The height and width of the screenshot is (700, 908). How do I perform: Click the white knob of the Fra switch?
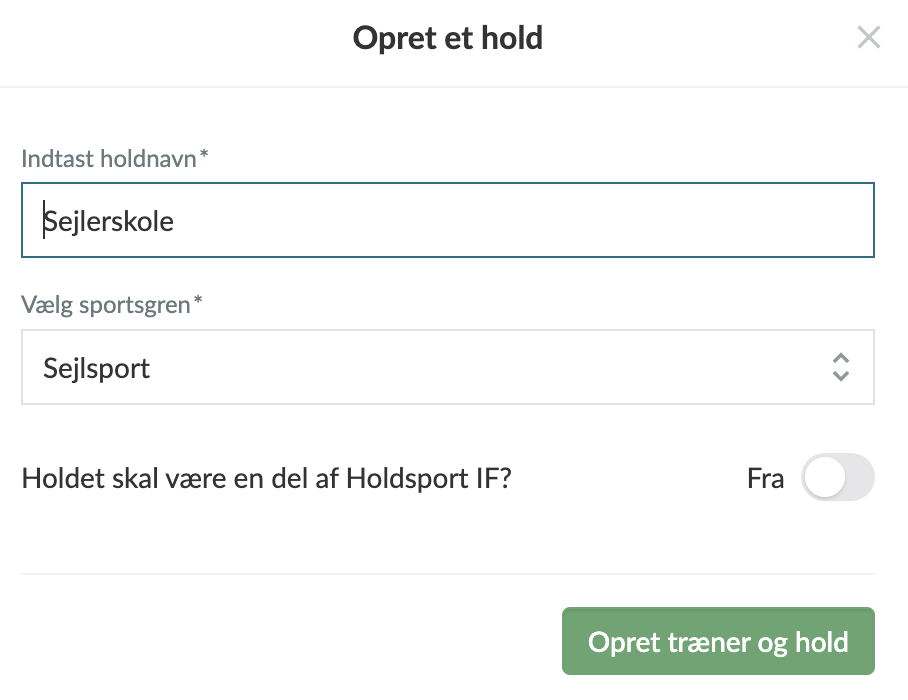click(824, 479)
